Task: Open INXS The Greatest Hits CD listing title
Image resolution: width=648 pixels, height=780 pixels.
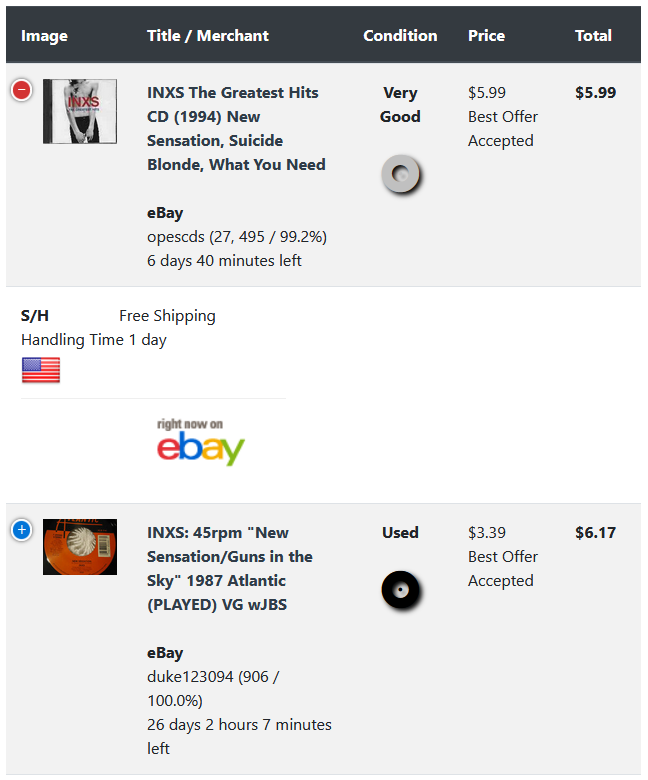Action: pyautogui.click(x=236, y=128)
